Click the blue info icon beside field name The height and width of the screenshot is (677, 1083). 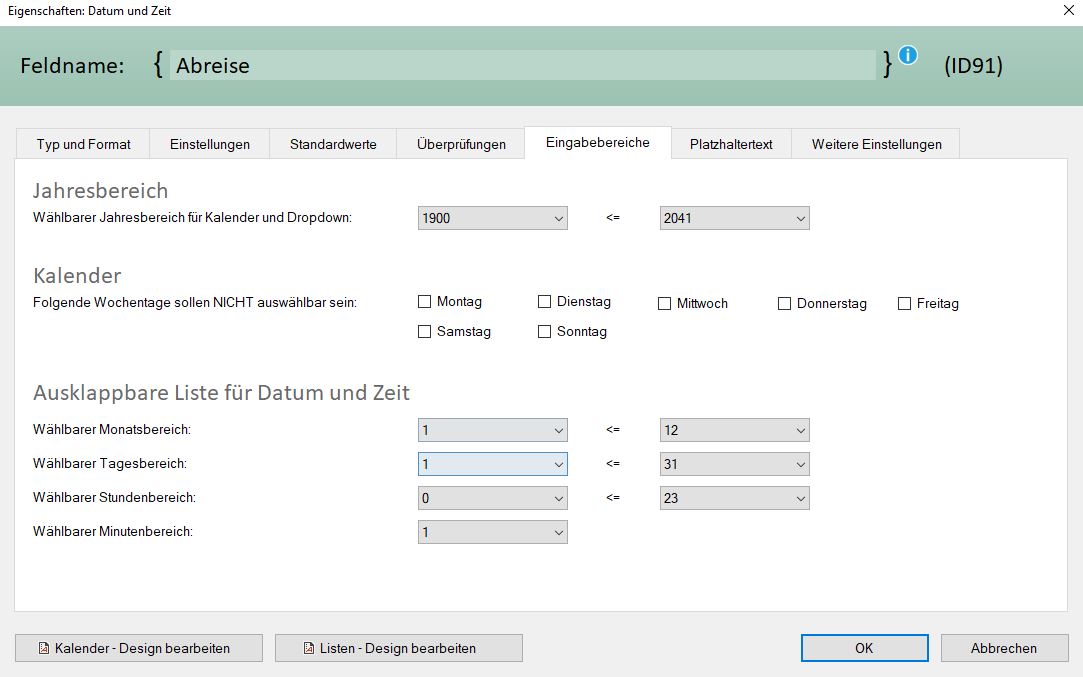coord(907,56)
